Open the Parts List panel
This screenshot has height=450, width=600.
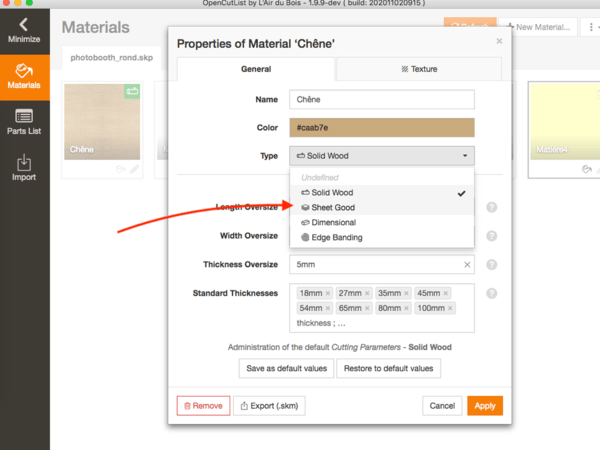tap(24, 124)
